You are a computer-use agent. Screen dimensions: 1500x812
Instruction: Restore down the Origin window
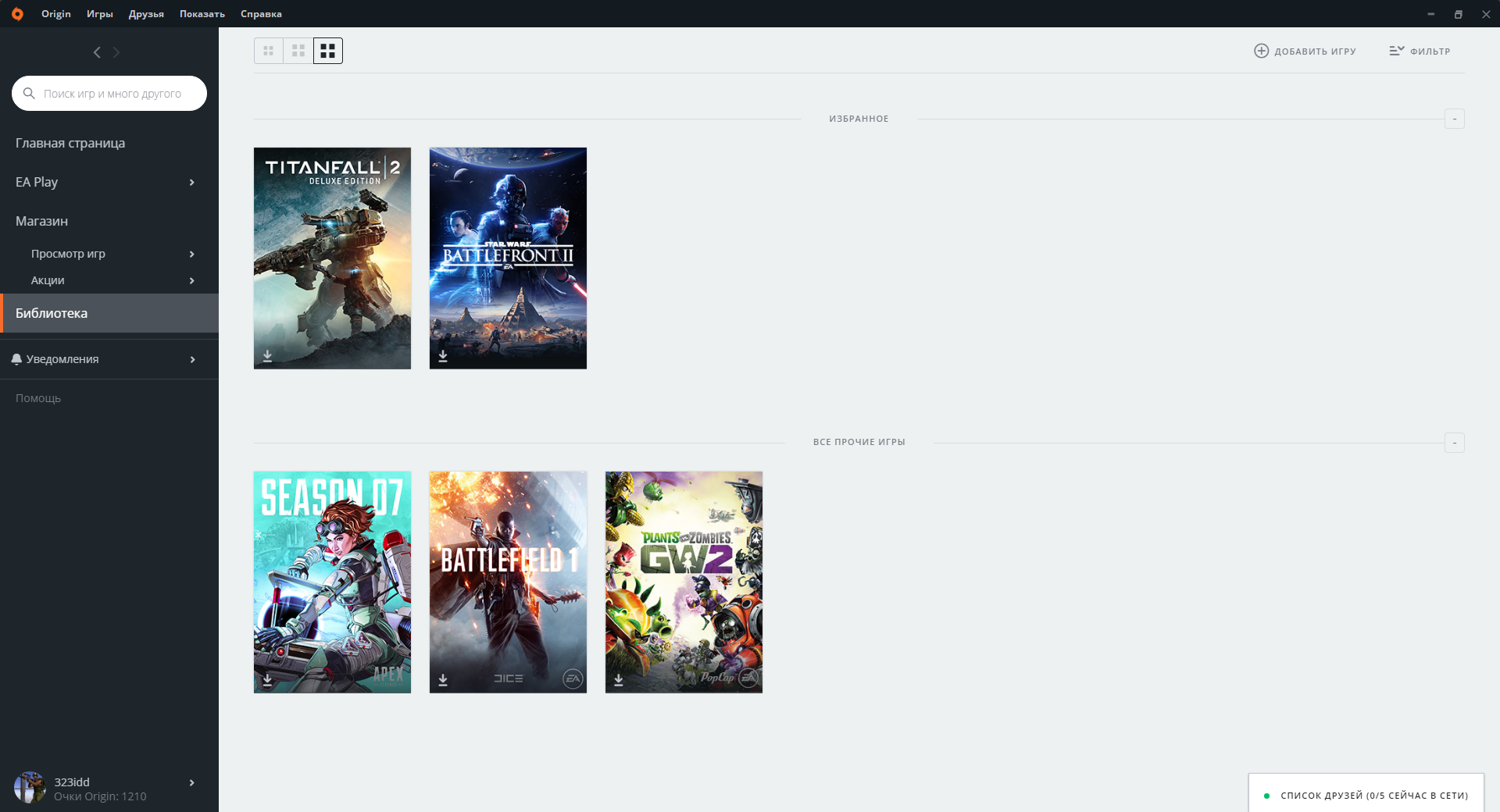coord(1458,14)
